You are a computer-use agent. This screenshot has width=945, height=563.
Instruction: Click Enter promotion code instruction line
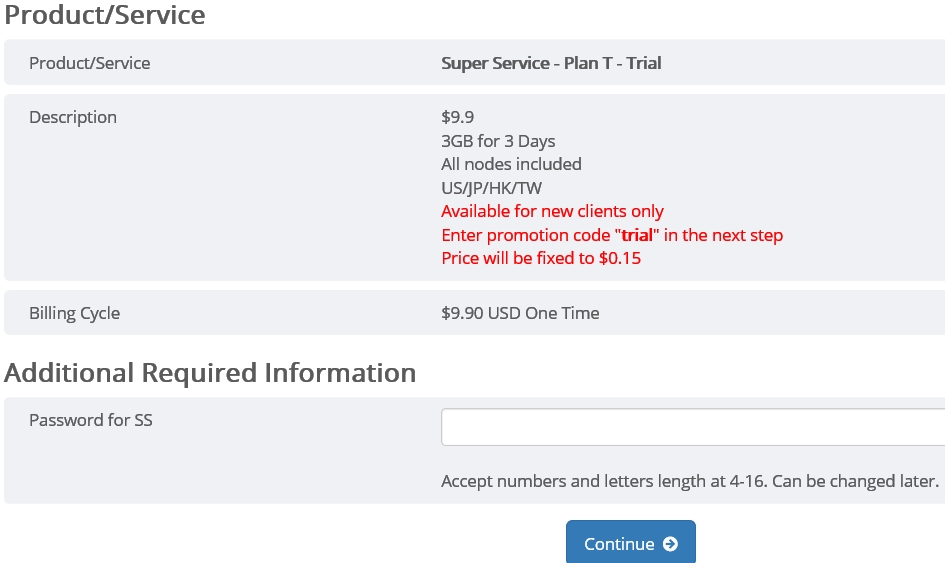coord(612,234)
